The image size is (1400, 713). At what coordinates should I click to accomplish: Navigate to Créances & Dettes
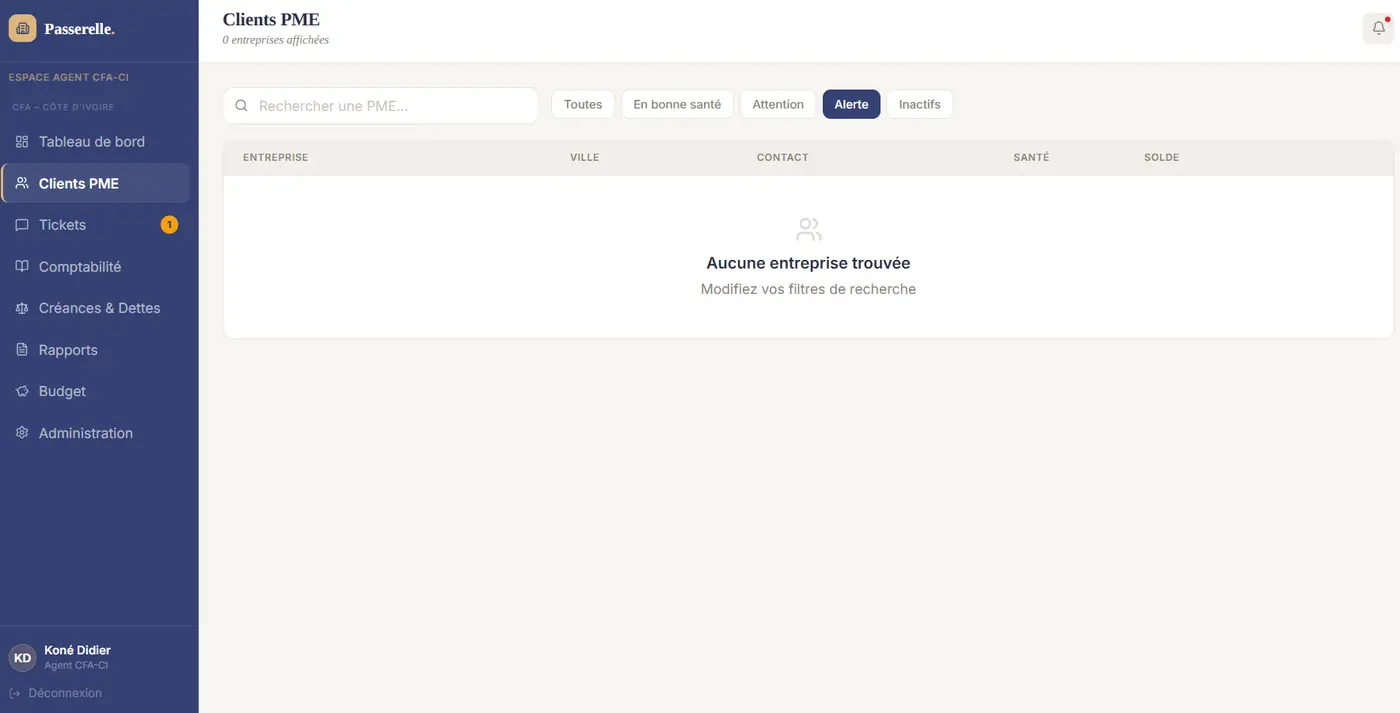[x=96, y=308]
